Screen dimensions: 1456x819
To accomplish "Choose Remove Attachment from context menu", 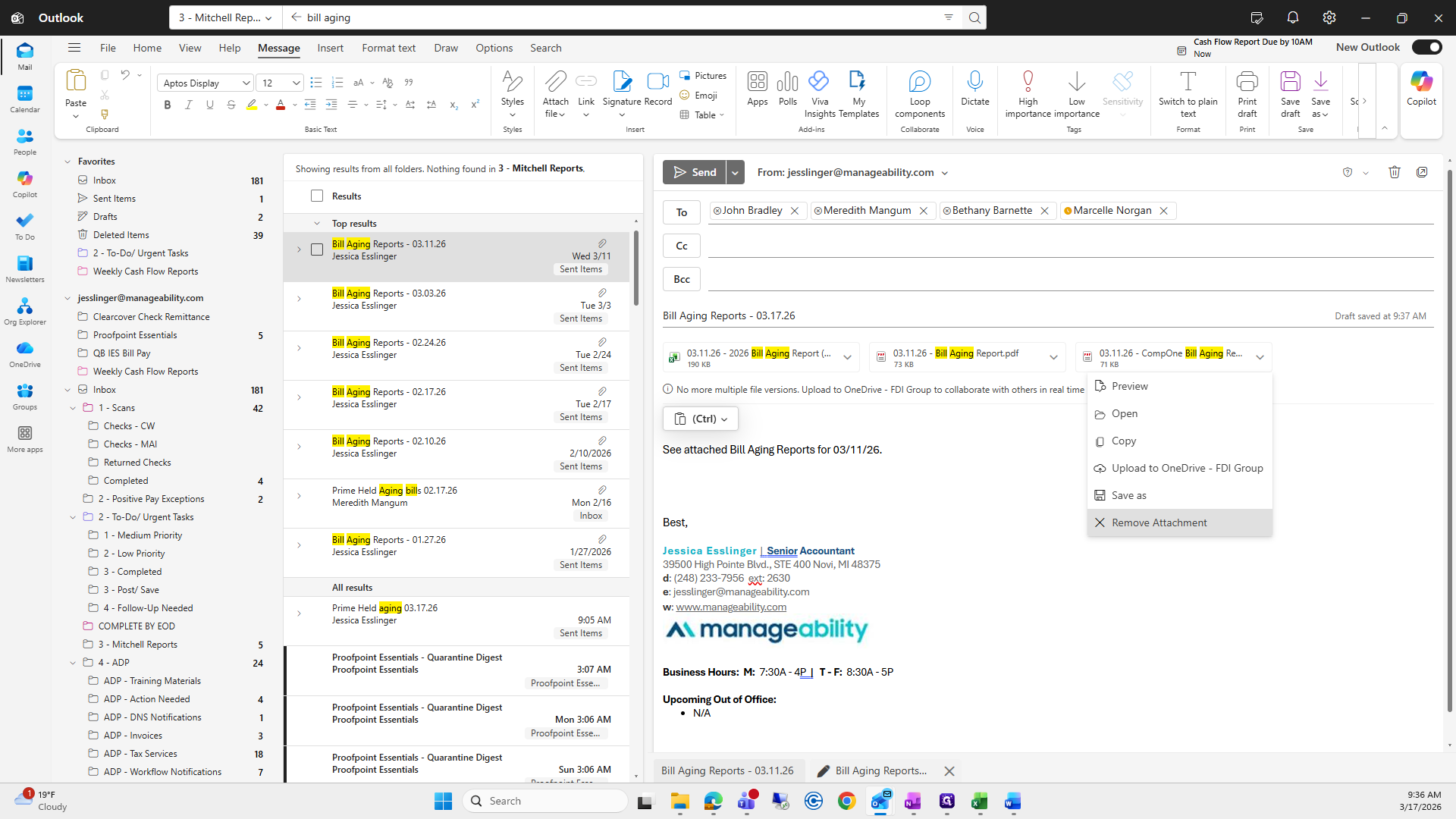I will [x=1159, y=522].
